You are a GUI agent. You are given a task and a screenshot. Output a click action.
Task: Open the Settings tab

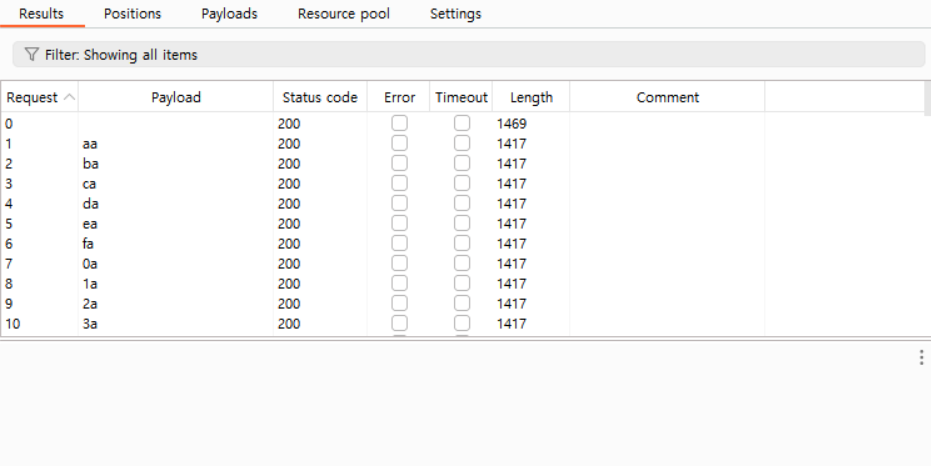click(x=455, y=14)
